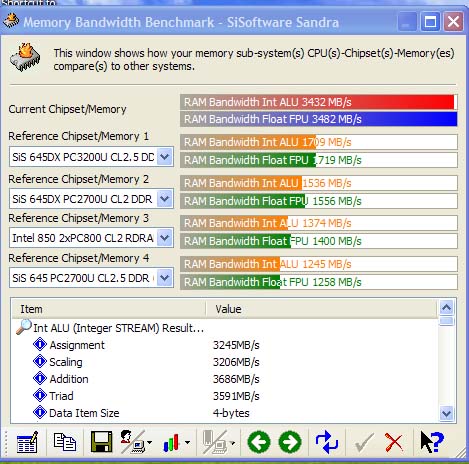Minimize the Memory Bandwidth Benchmark window
The width and height of the screenshot is (469, 464).
tap(406, 22)
